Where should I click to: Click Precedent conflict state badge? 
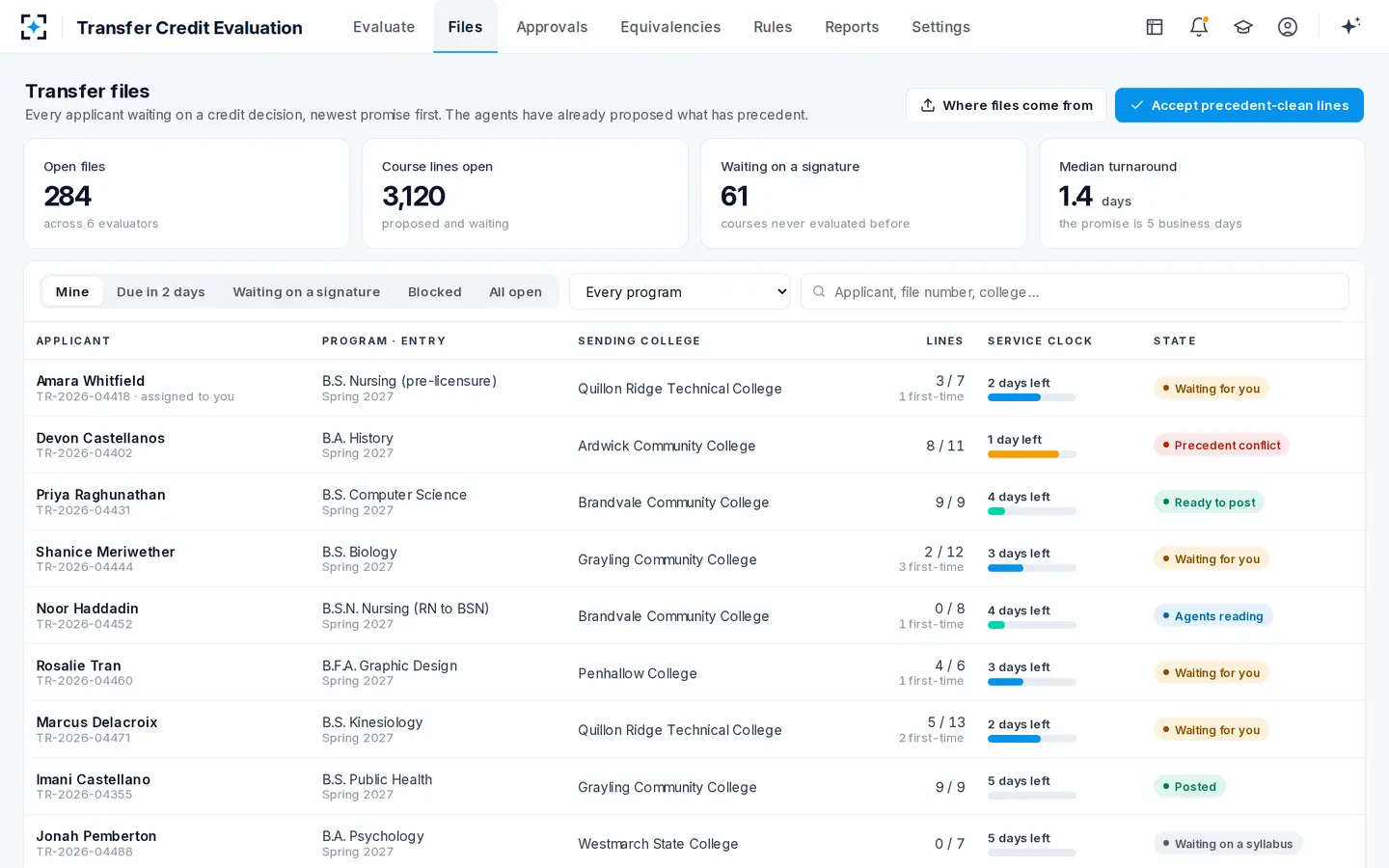click(x=1221, y=445)
